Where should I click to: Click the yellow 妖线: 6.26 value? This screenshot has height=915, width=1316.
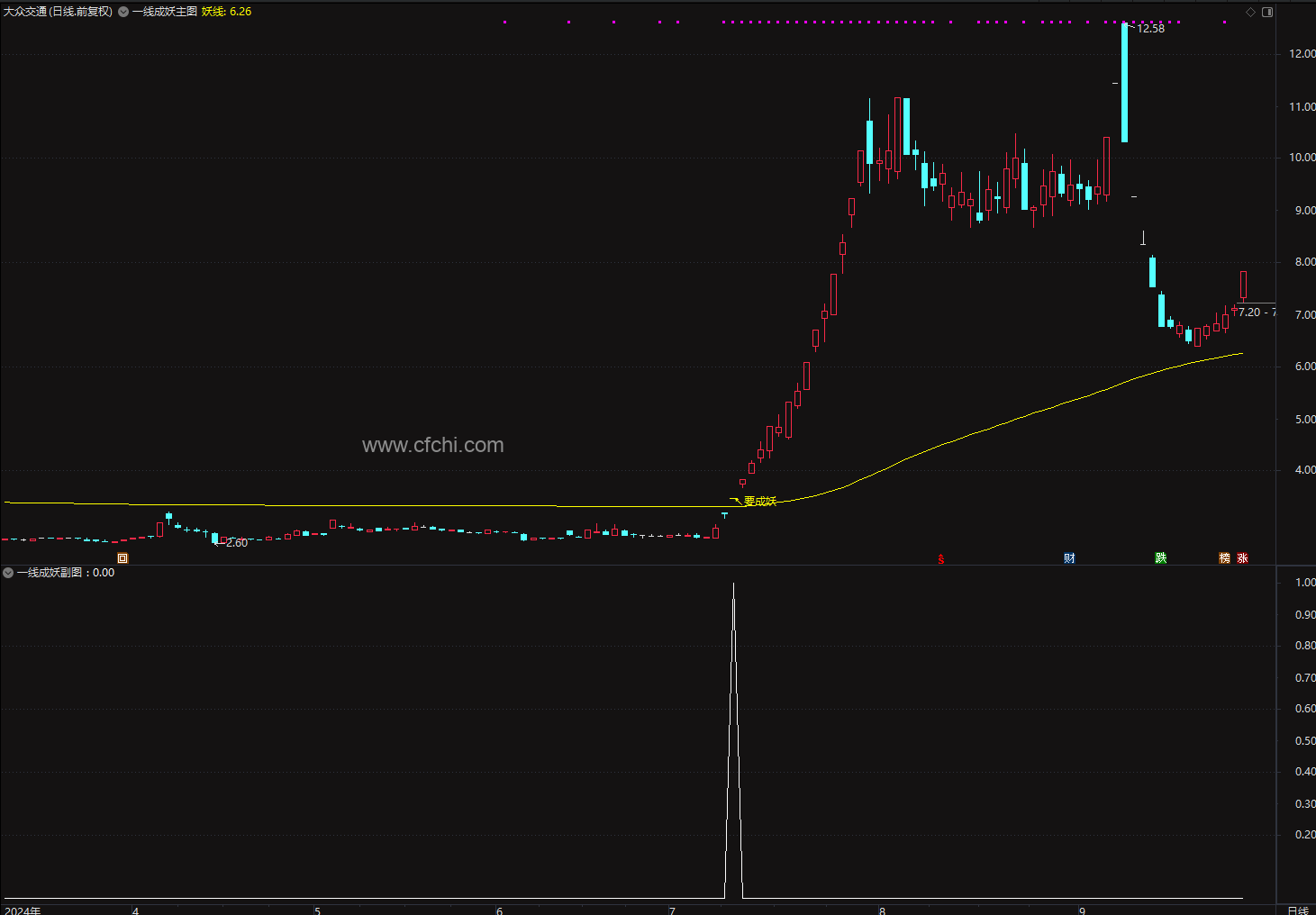pos(226,12)
